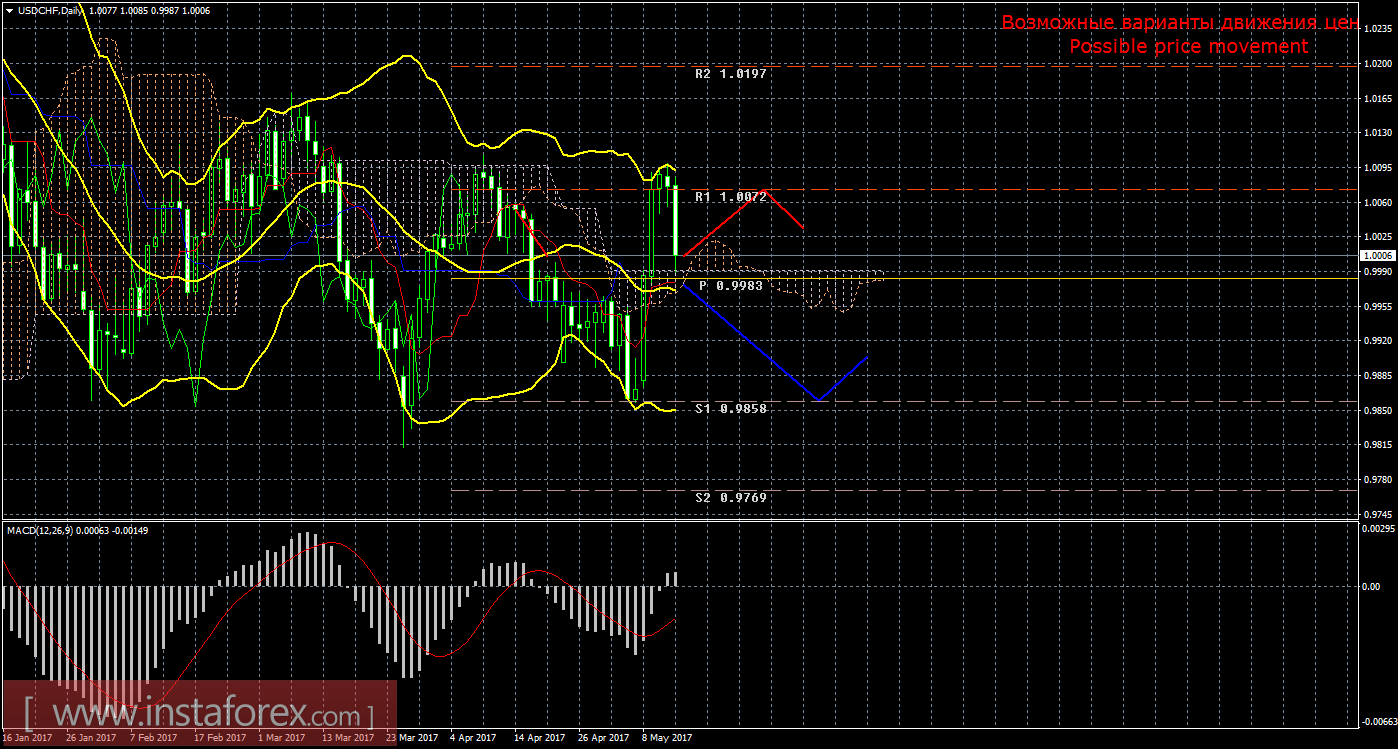Screen dimensions: 1398x749
Task: Click the S2 0.9769 support label
Action: tap(731, 497)
